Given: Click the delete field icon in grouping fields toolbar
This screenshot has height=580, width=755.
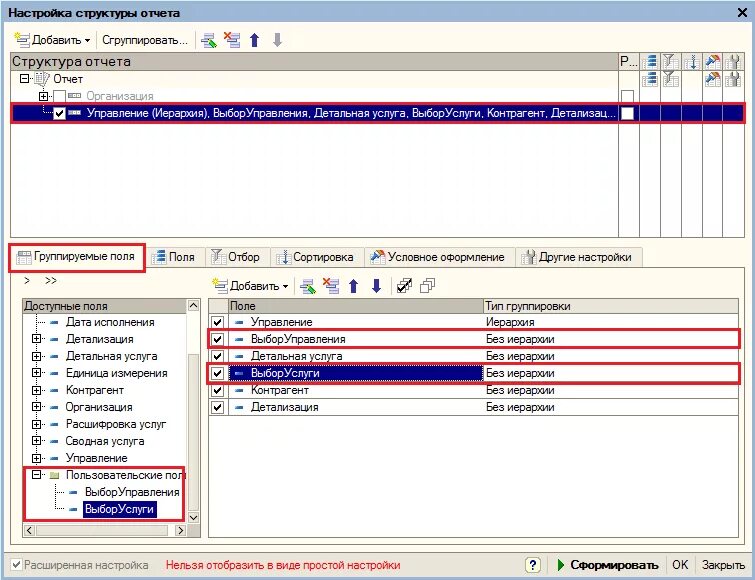Looking at the screenshot, I should pyautogui.click(x=331, y=286).
